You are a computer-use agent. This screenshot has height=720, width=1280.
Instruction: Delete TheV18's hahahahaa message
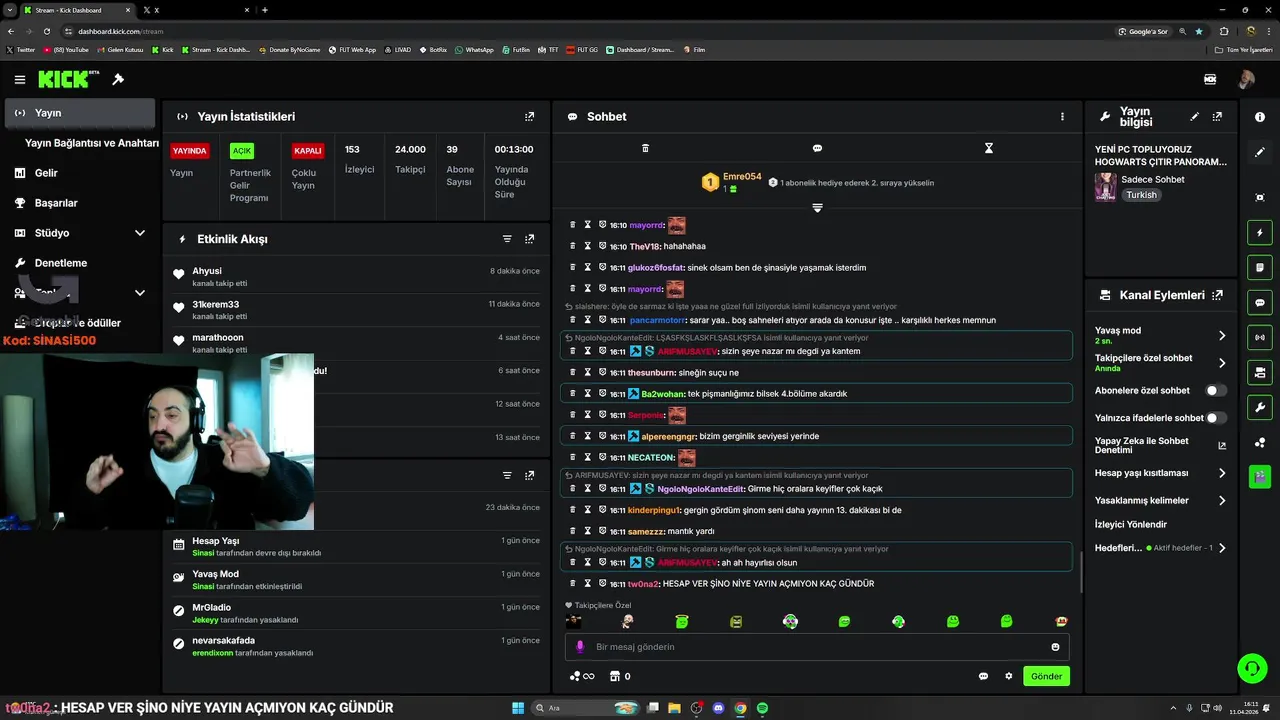(x=573, y=246)
